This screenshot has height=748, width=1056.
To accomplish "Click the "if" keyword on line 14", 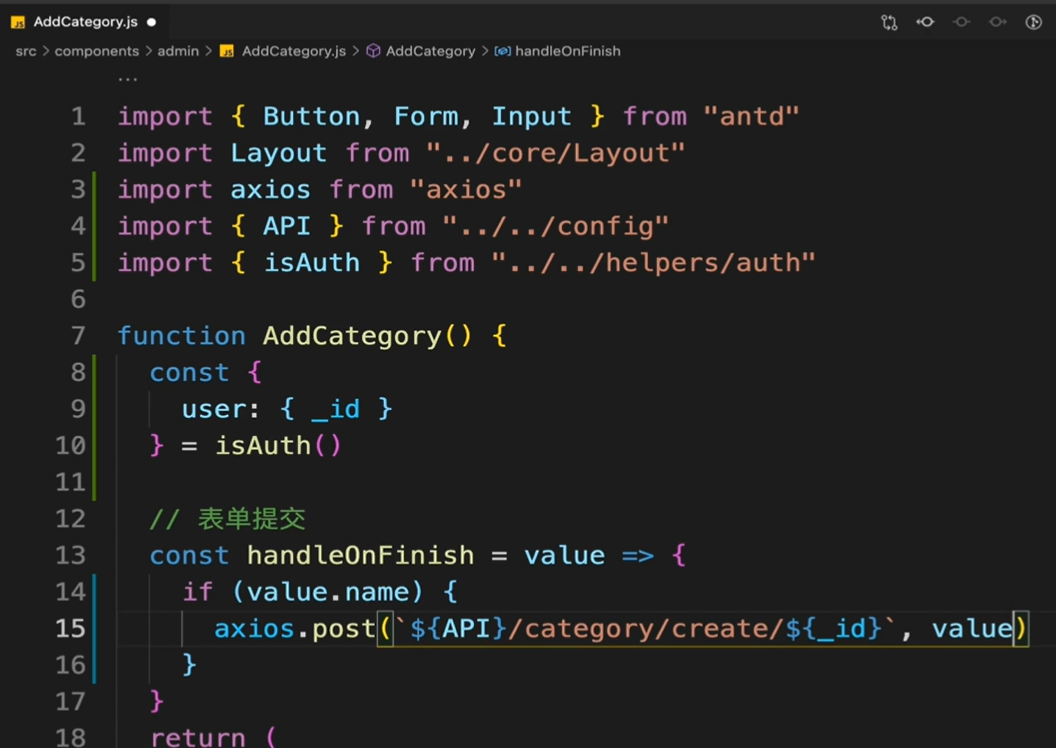I will click(x=198, y=592).
